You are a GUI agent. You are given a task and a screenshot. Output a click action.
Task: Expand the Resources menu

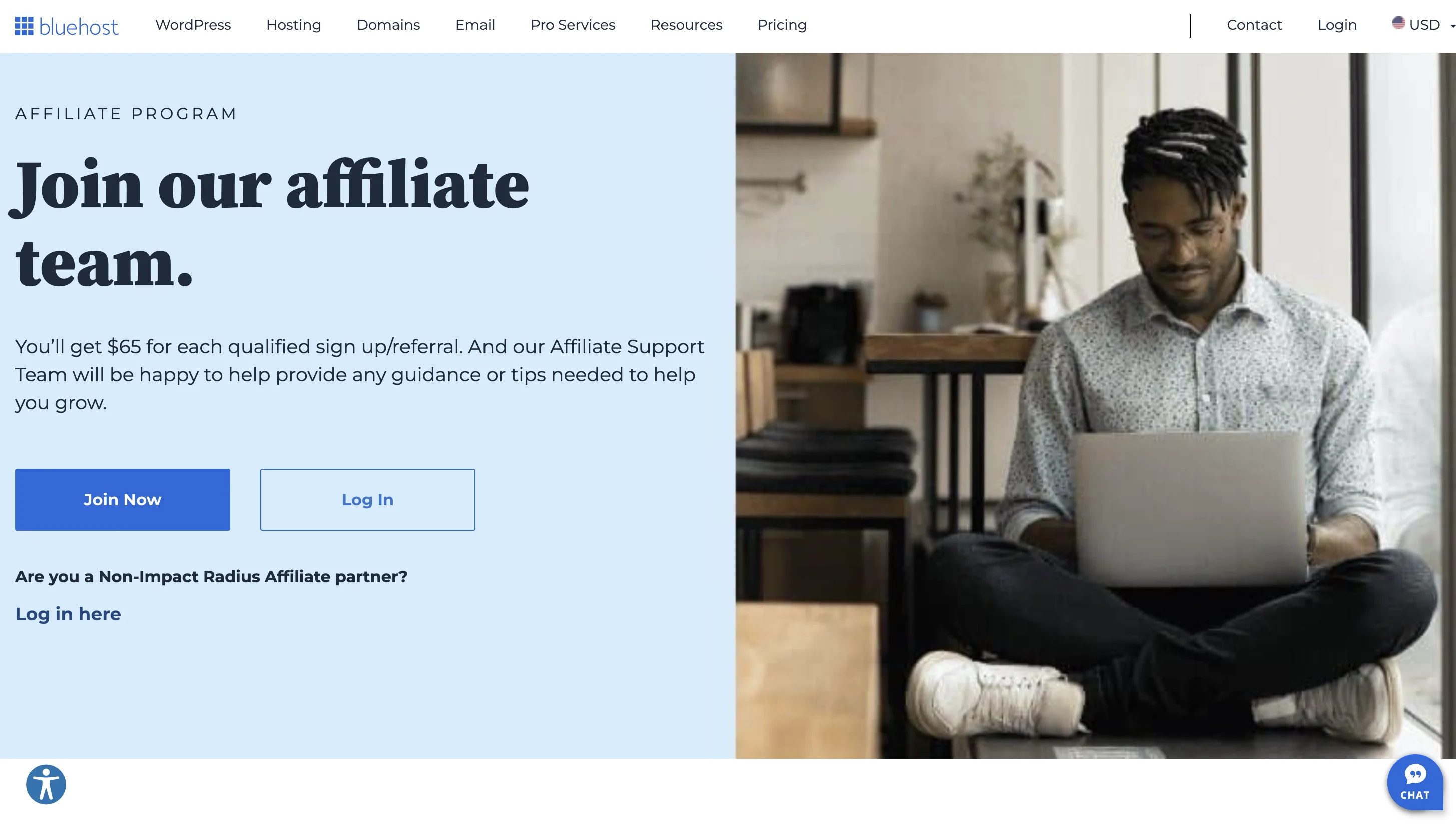tap(686, 25)
